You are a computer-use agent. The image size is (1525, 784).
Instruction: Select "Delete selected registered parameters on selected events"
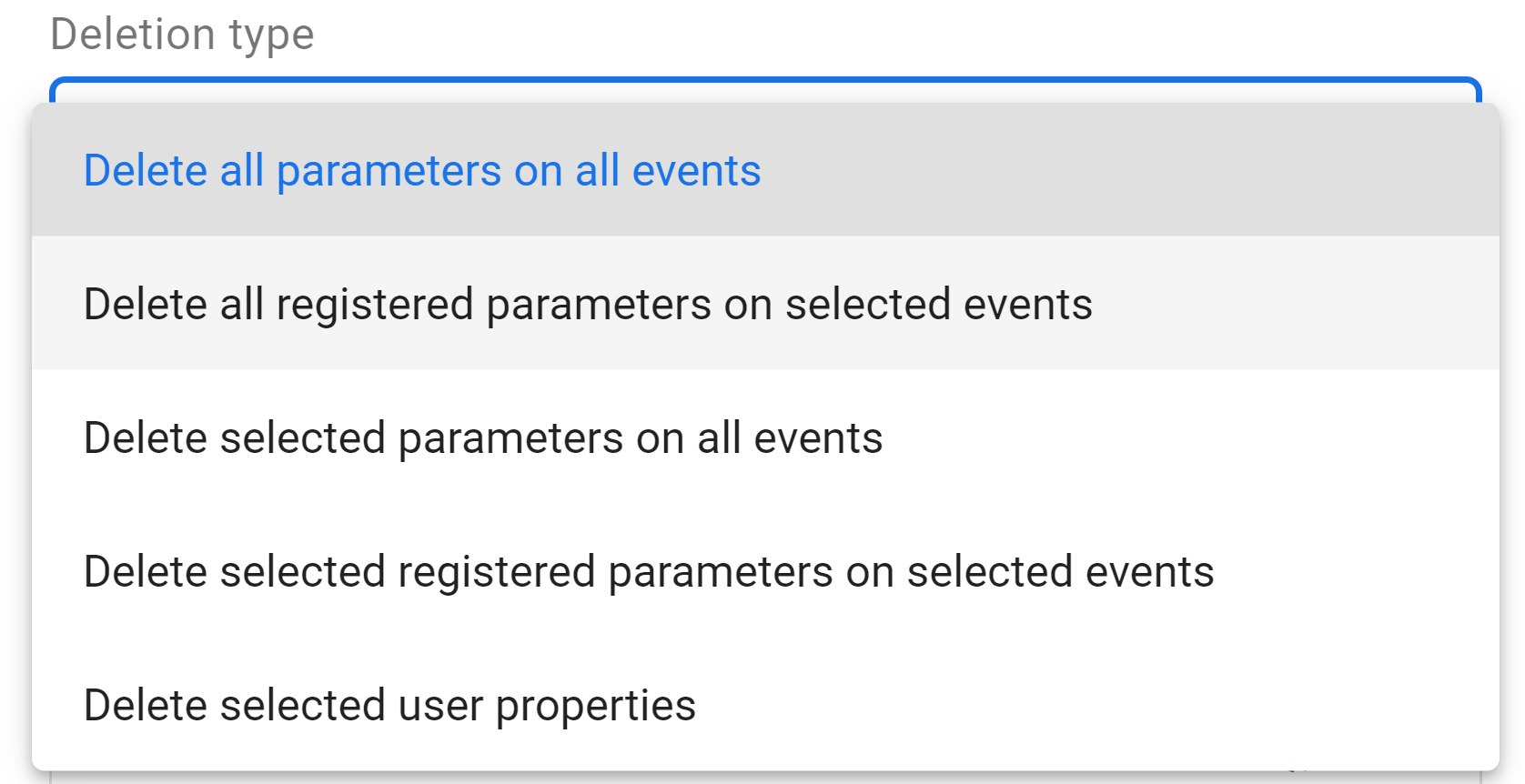pyautogui.click(x=648, y=571)
